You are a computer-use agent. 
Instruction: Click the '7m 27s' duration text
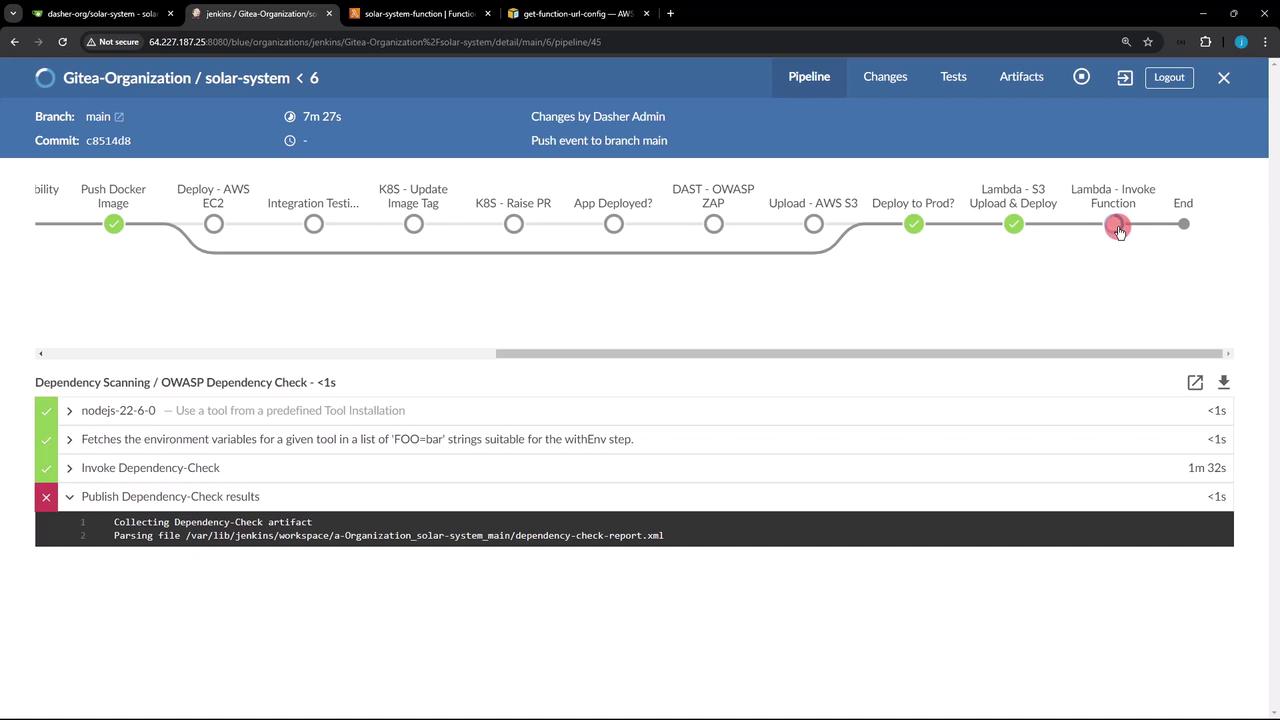coord(322,117)
